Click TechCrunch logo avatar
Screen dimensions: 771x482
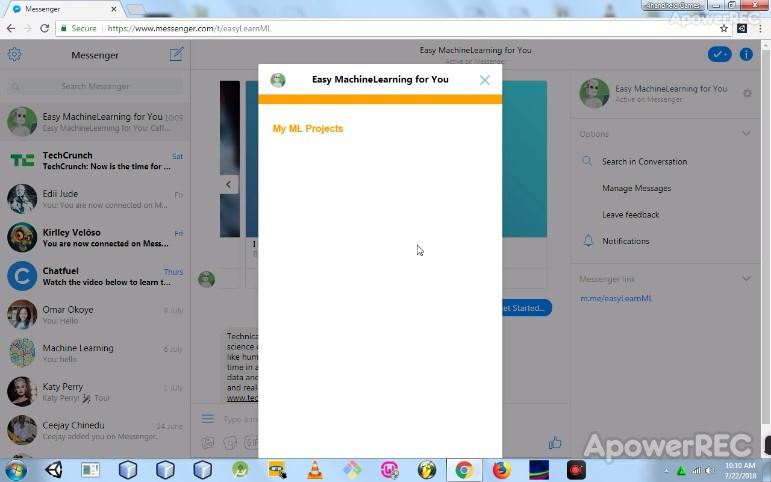point(22,160)
